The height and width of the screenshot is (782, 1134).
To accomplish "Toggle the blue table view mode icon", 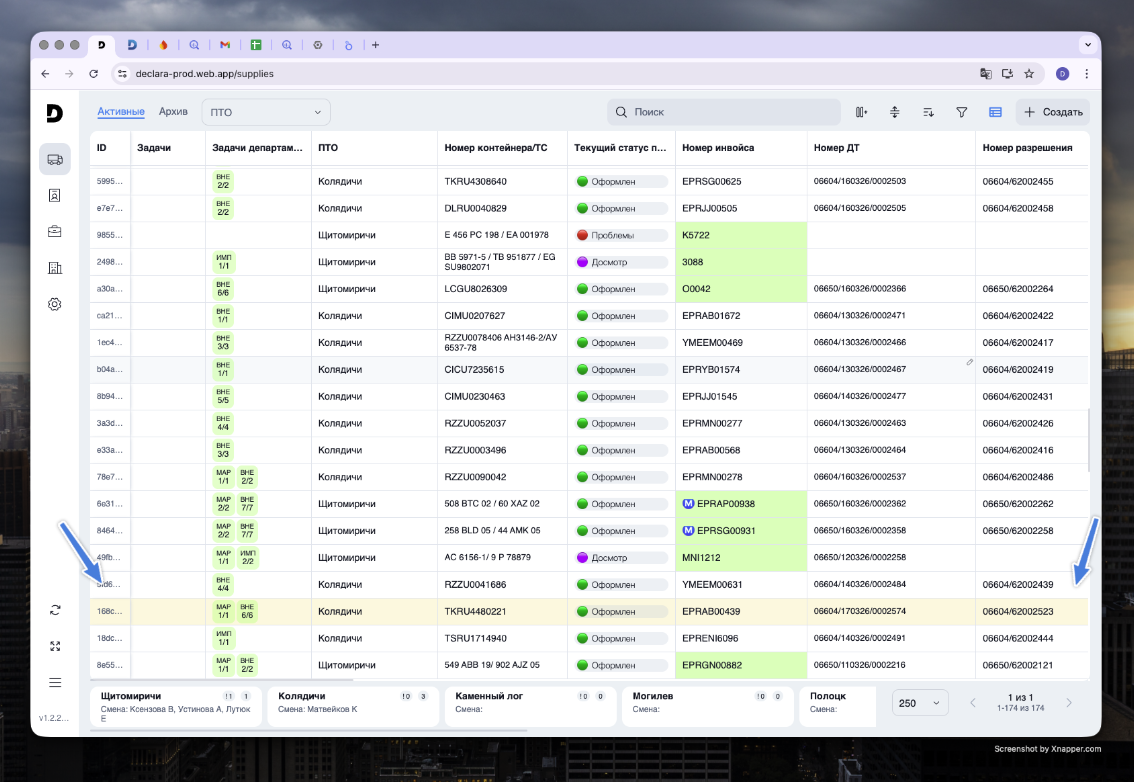I will [996, 112].
